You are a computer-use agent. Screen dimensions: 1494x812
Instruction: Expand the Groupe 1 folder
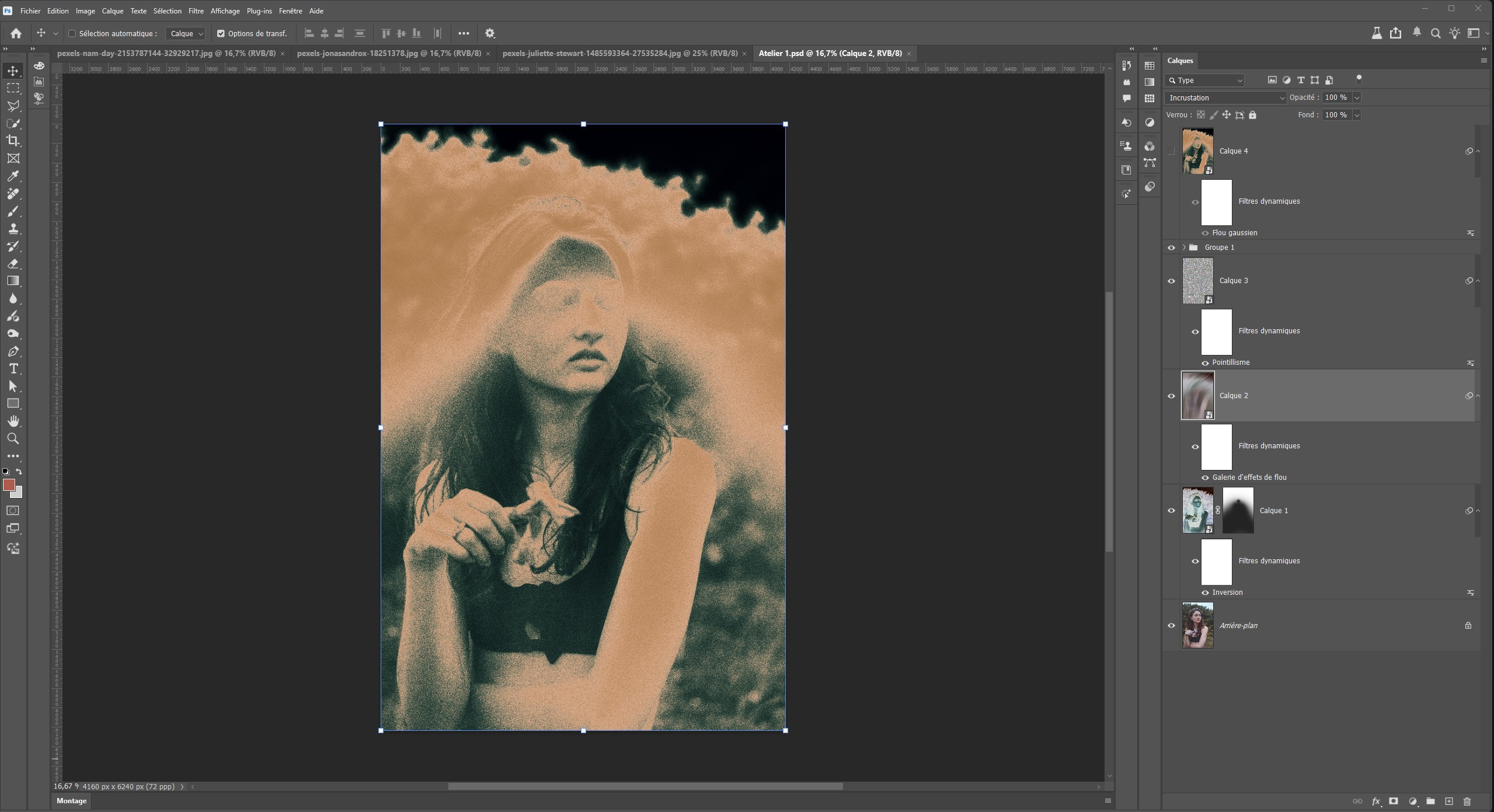(1184, 248)
